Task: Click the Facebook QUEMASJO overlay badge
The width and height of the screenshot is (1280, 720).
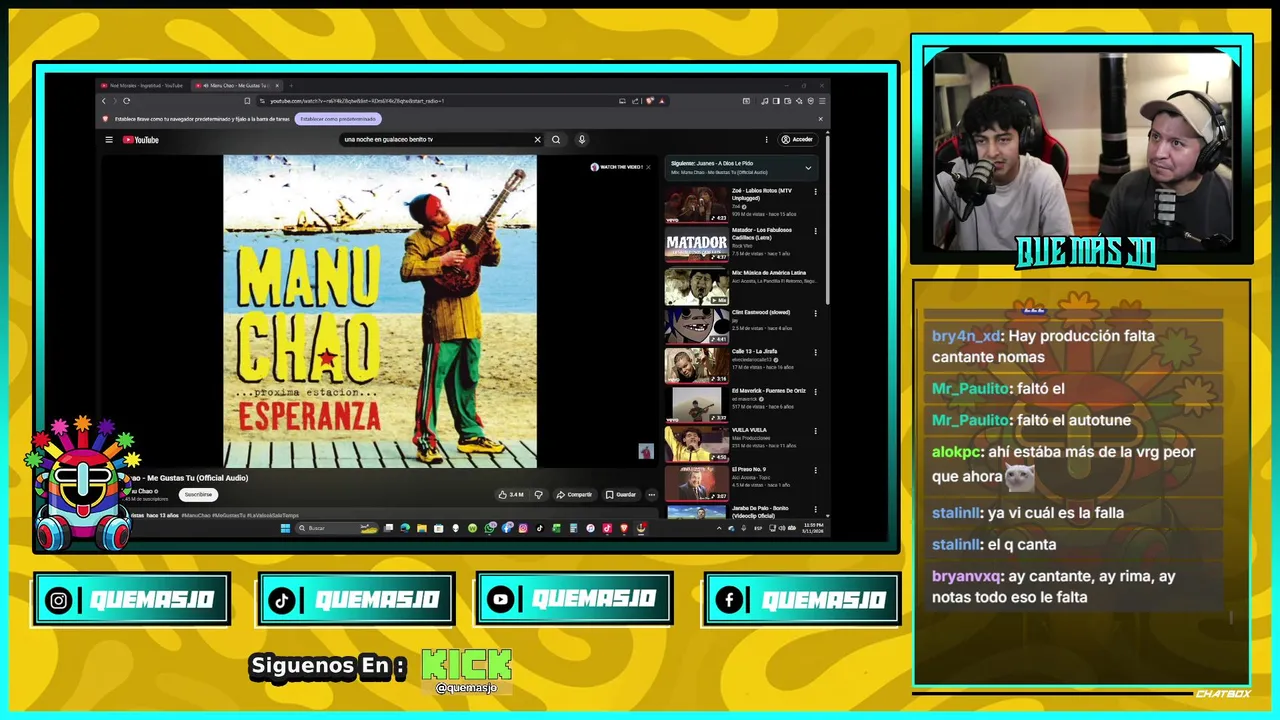Action: click(x=801, y=599)
